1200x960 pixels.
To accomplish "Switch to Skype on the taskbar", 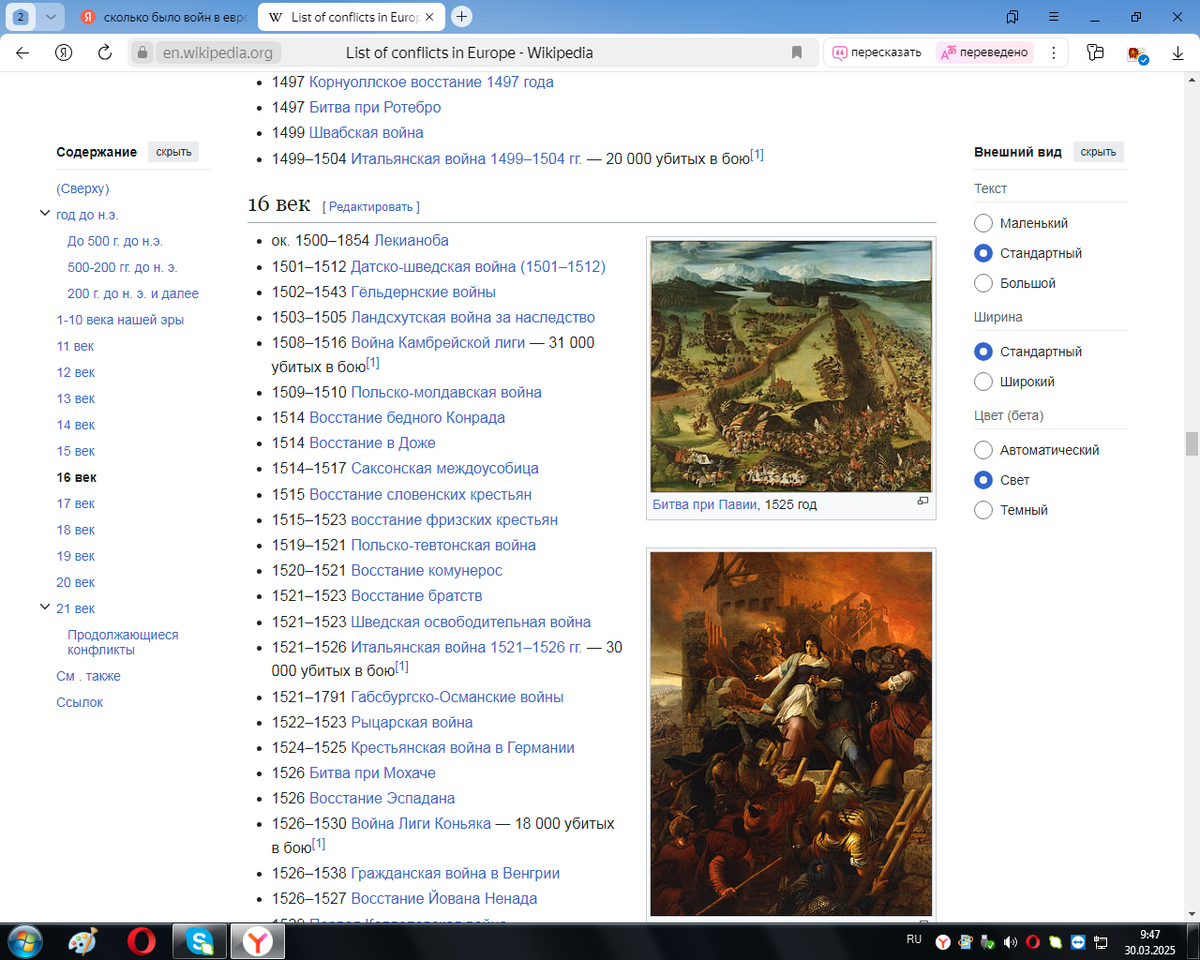I will tap(200, 941).
